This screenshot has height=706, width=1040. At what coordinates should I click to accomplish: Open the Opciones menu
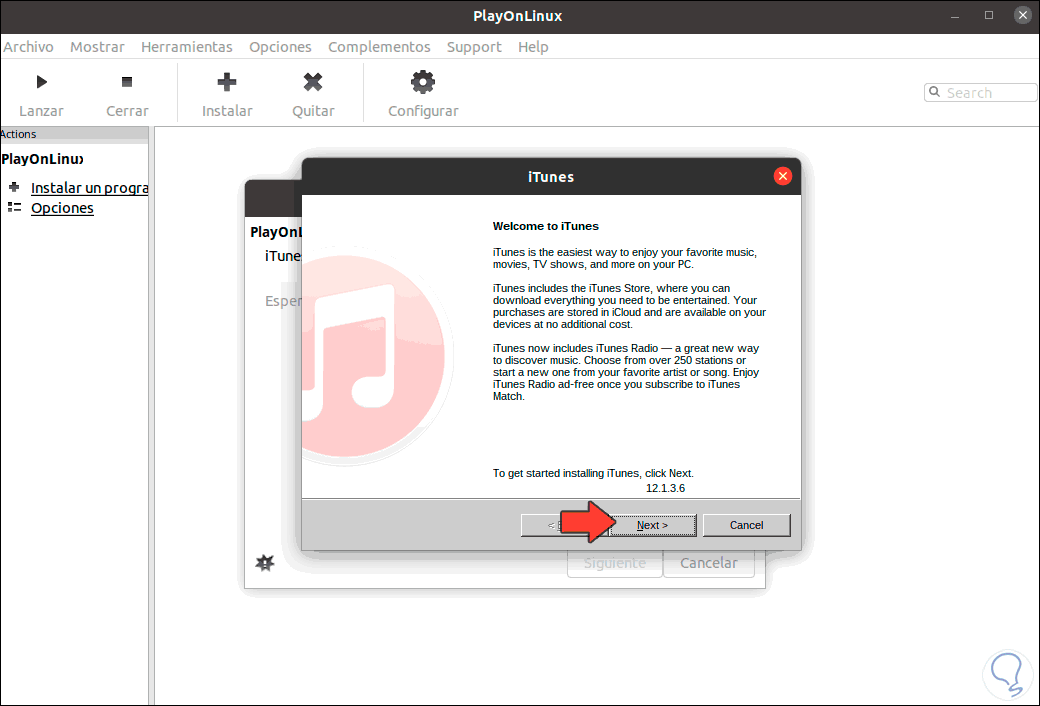point(280,47)
